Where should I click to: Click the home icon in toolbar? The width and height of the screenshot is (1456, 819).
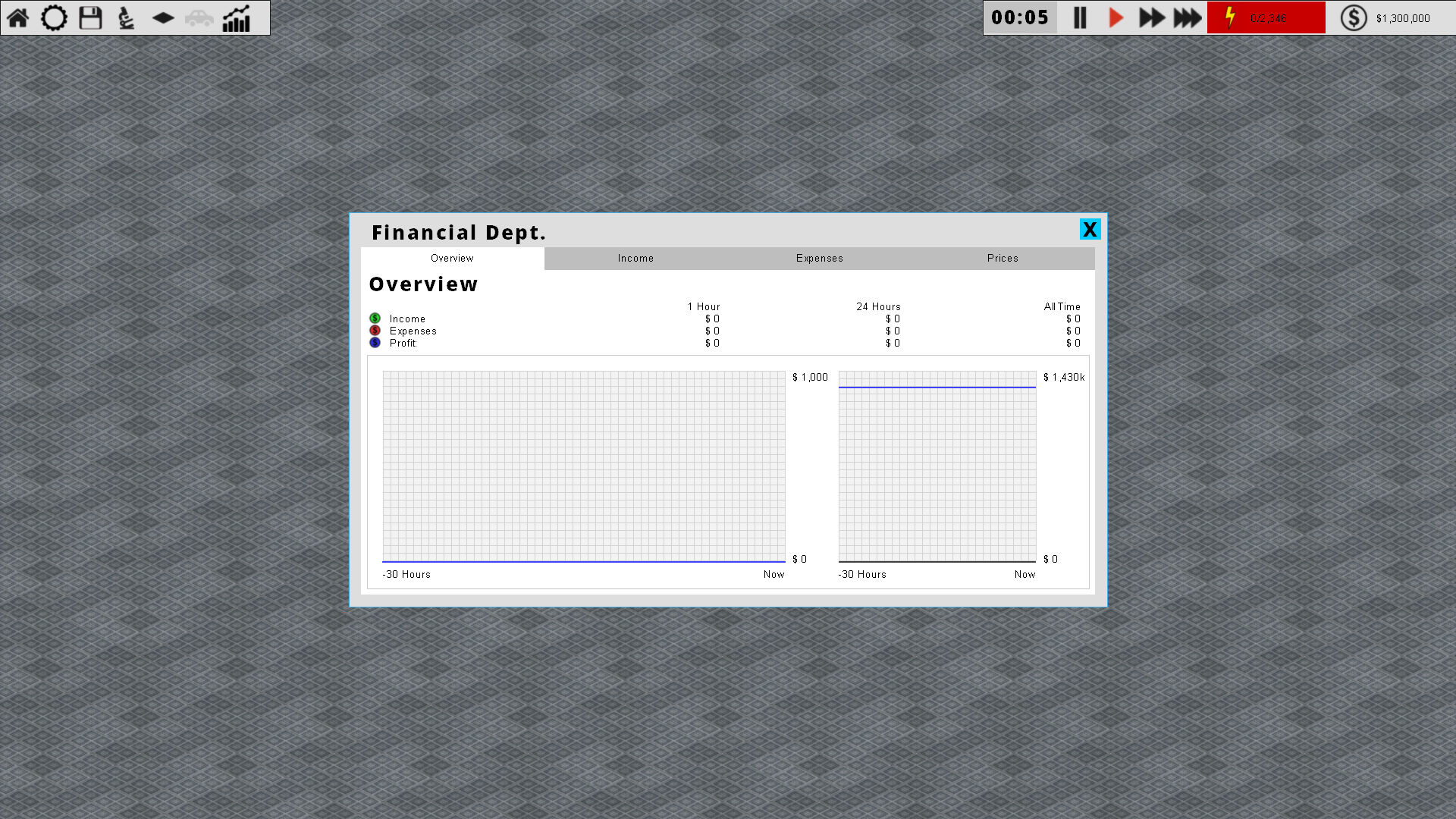pos(18,17)
